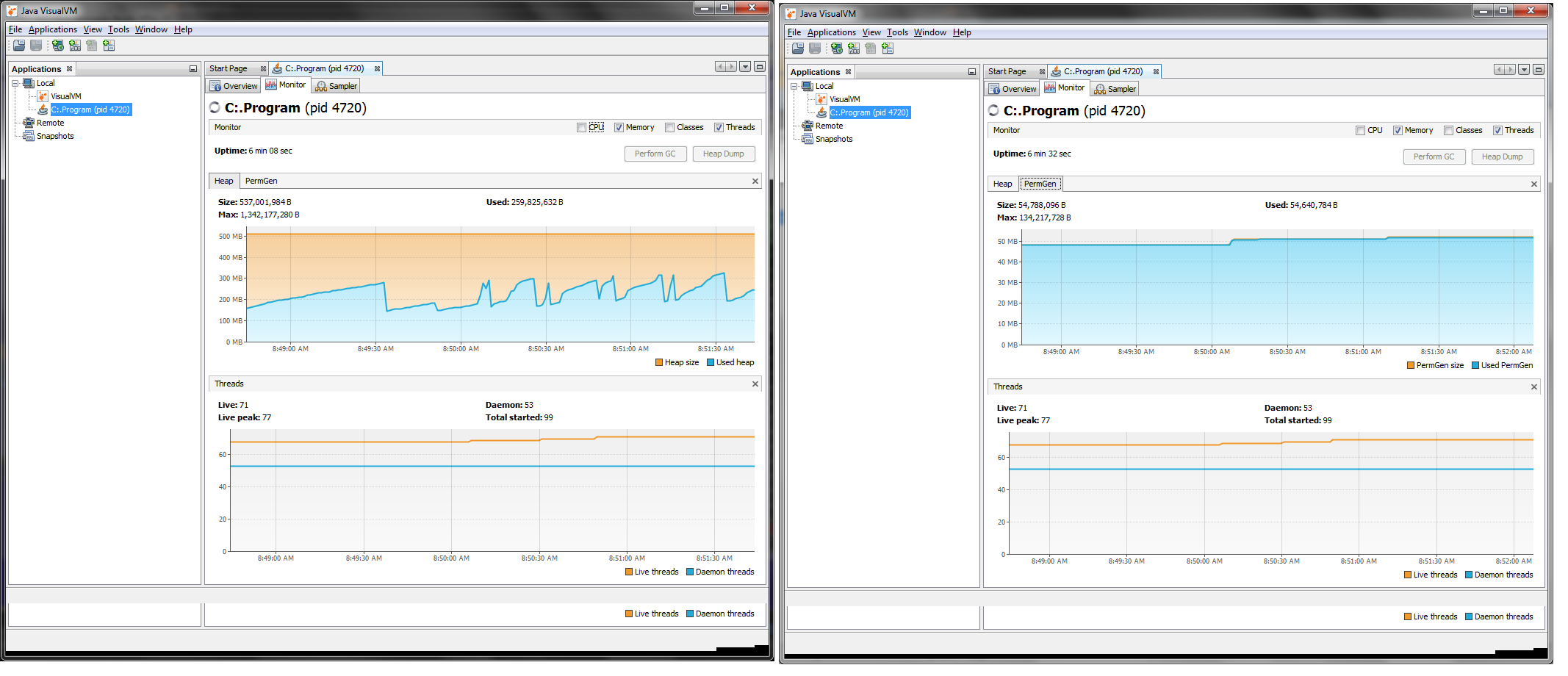Image resolution: width=1568 pixels, height=676 pixels.
Task: Click Add Application Snapshot icon in right window
Action: coord(888,48)
